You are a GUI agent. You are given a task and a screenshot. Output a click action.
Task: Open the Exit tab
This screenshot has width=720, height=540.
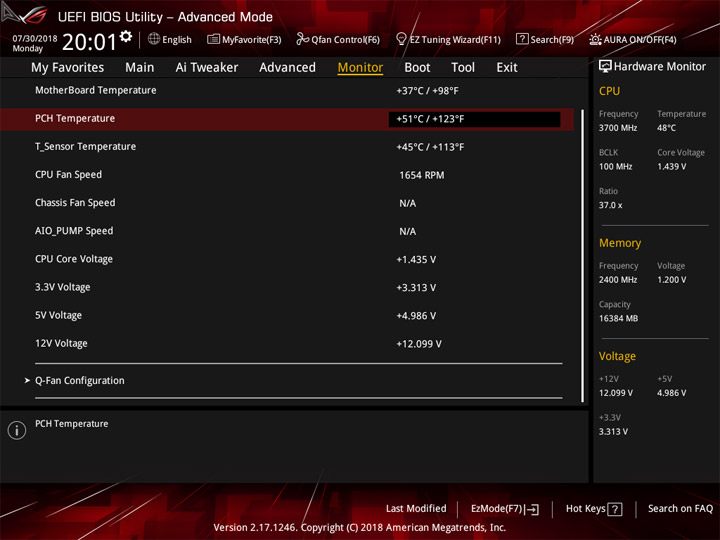[507, 68]
